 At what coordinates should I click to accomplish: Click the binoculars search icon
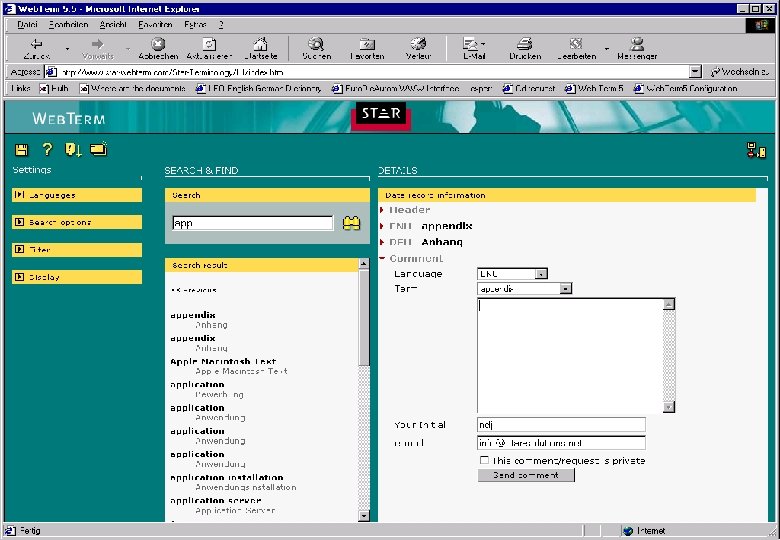tap(351, 223)
